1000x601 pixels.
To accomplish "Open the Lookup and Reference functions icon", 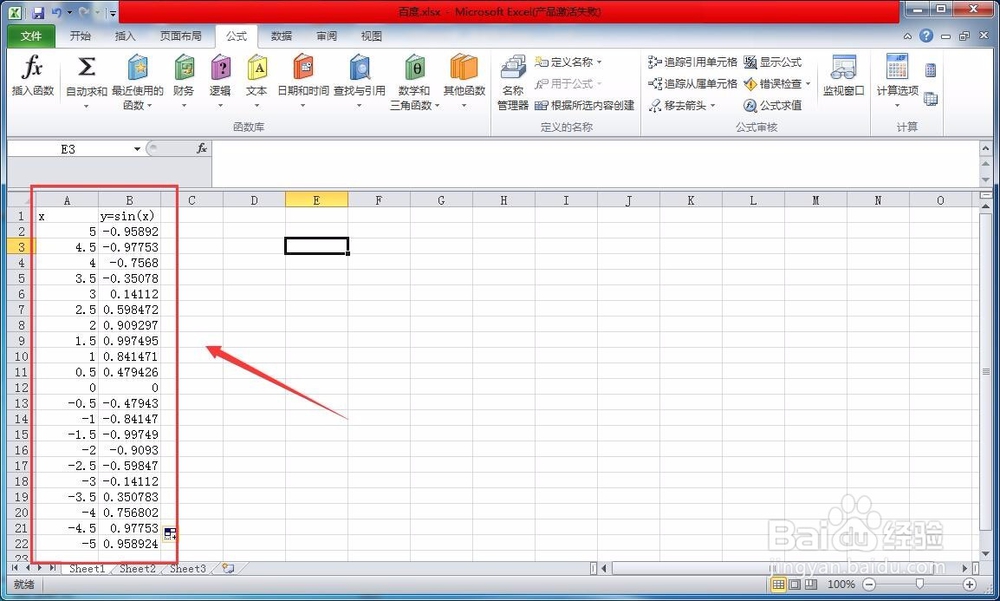I will pyautogui.click(x=359, y=68).
